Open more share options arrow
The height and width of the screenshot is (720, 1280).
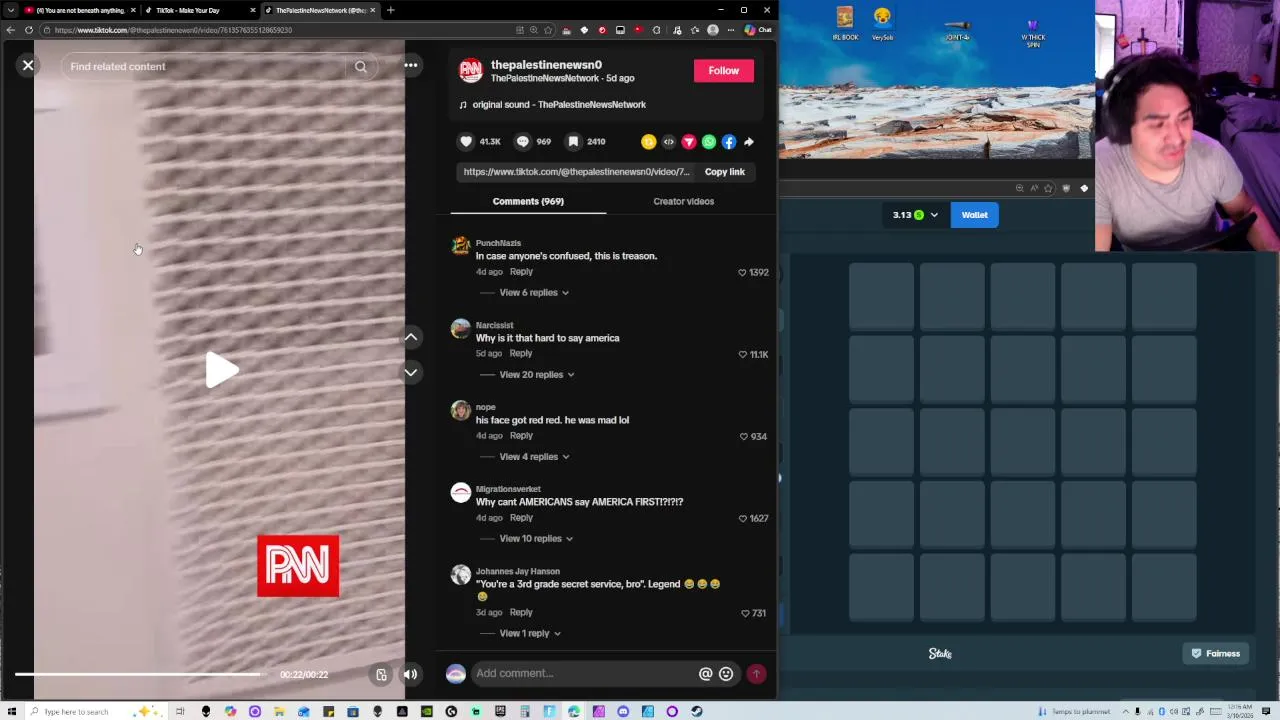pyautogui.click(x=749, y=142)
